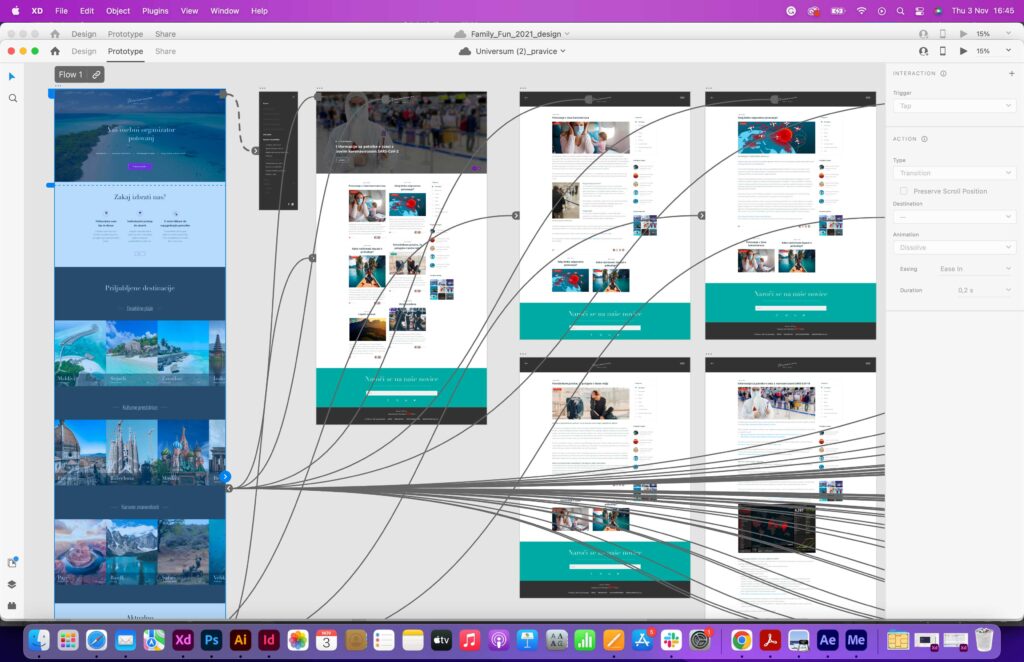Click the Flow 1 label
The height and width of the screenshot is (662, 1024).
[x=71, y=74]
